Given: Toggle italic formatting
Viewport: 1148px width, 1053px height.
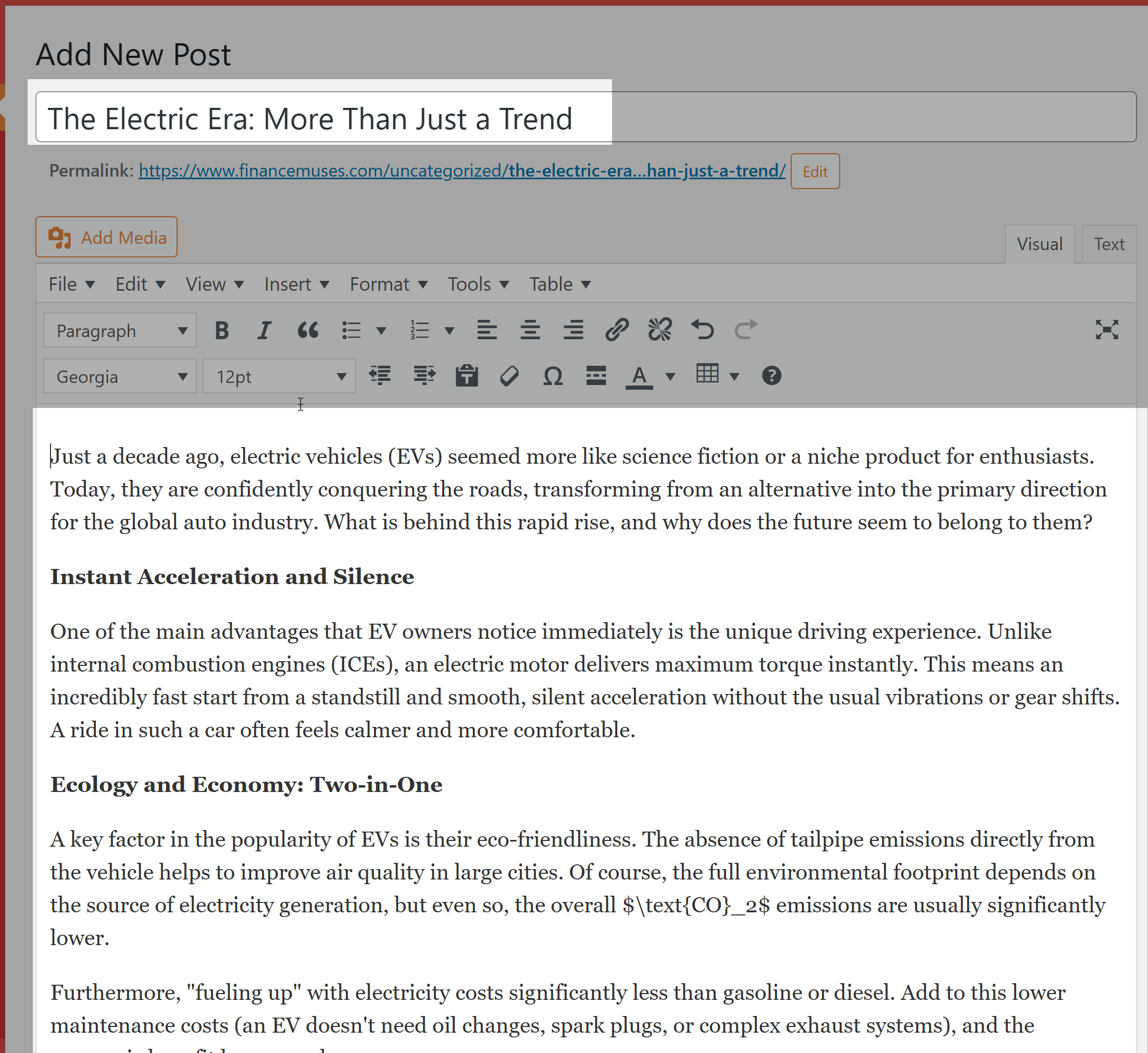Looking at the screenshot, I should 264,330.
